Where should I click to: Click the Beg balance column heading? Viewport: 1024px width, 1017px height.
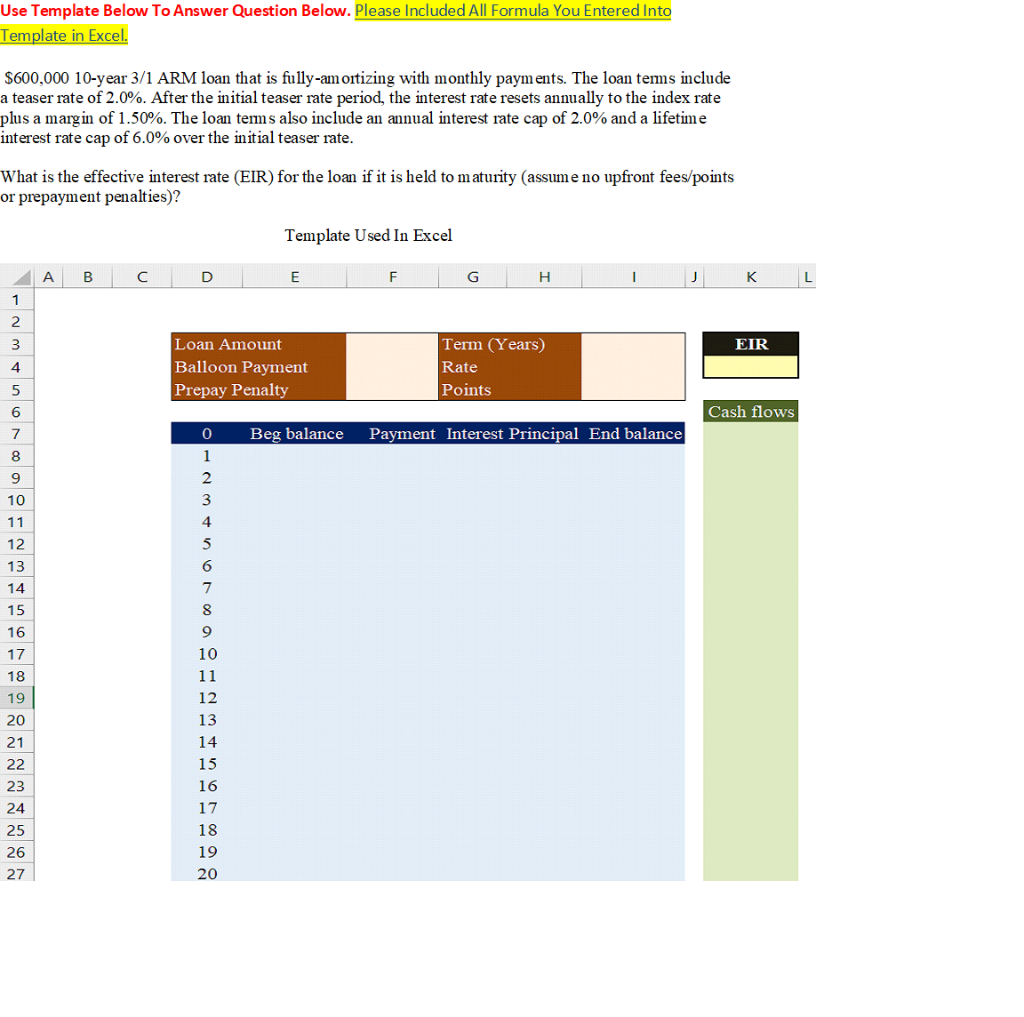[x=296, y=434]
